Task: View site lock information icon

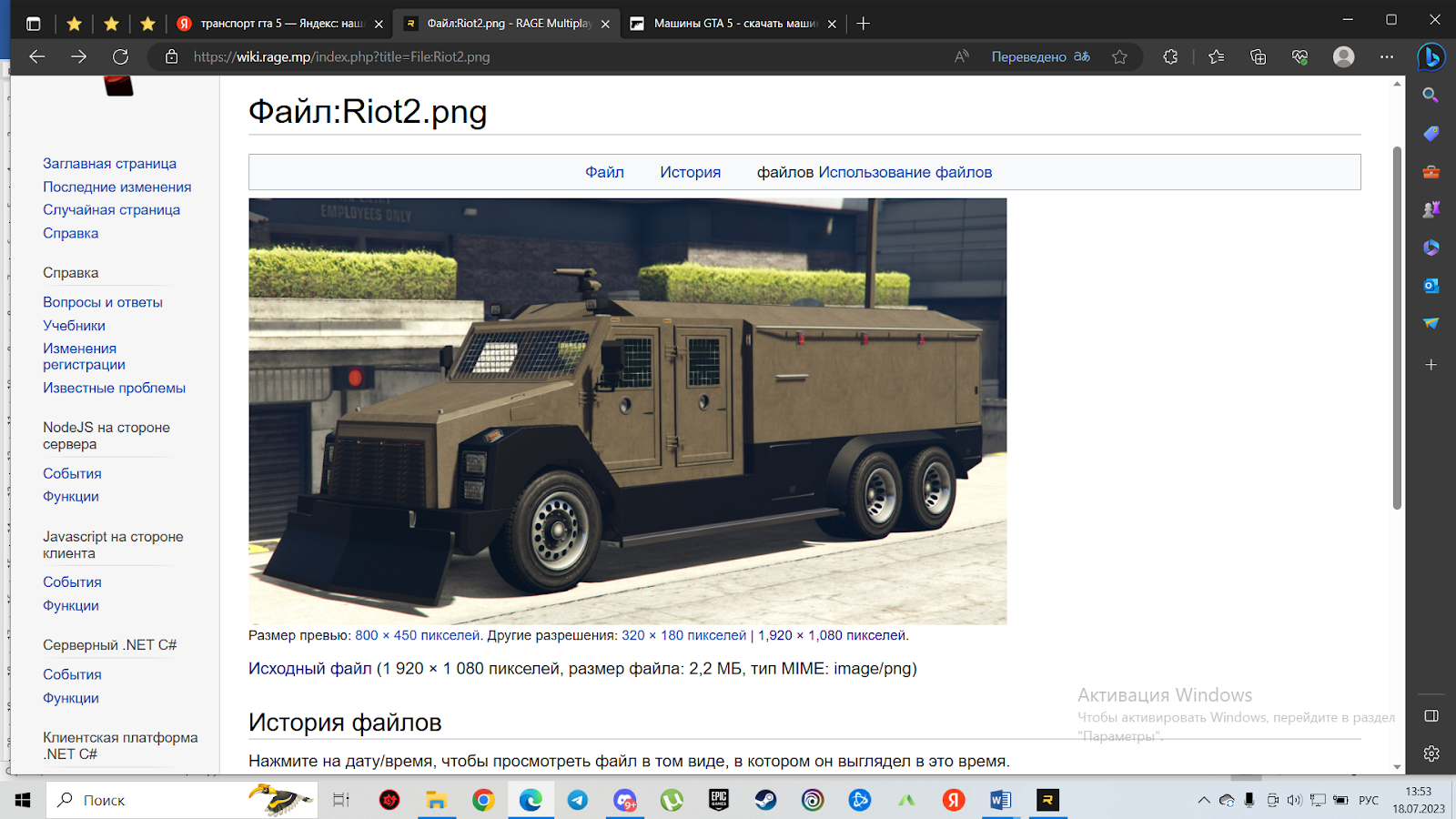Action: tap(171, 56)
